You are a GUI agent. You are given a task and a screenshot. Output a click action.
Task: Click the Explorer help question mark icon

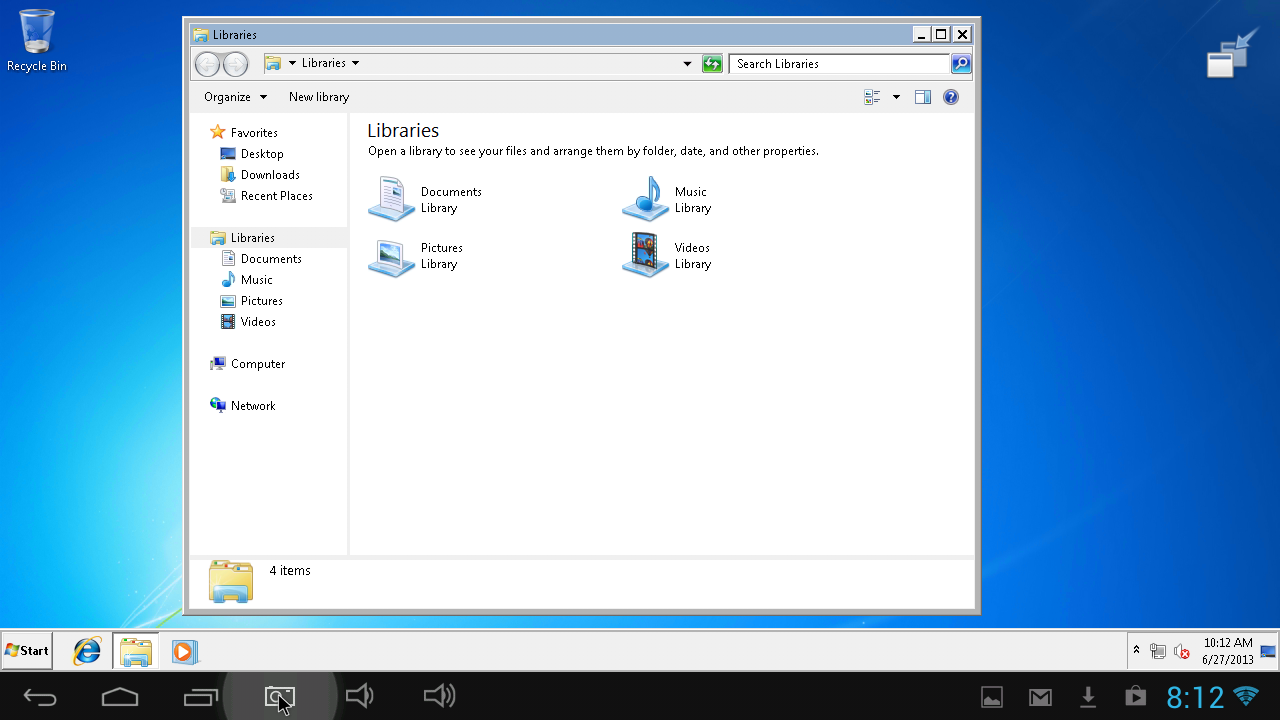point(951,97)
